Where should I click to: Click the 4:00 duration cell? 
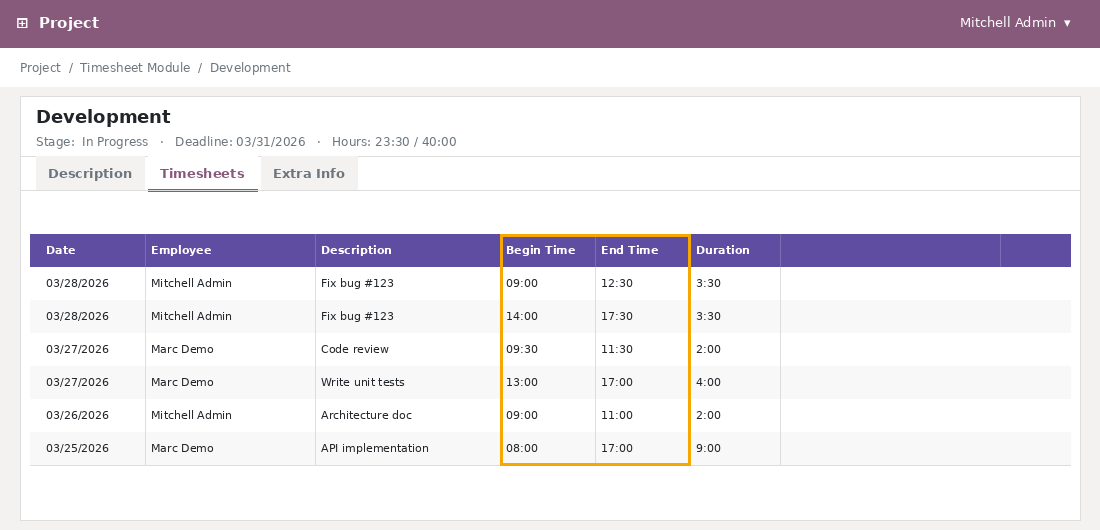click(735, 382)
